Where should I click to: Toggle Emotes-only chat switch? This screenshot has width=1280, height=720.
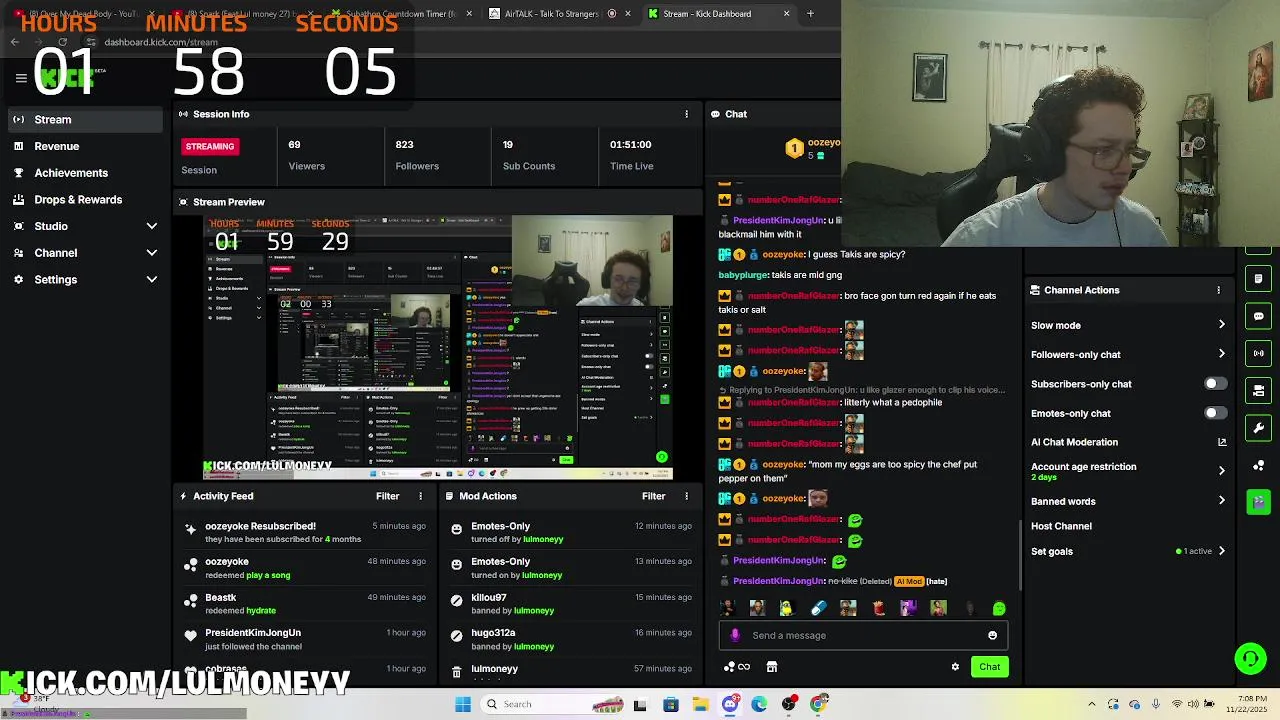coord(1215,413)
